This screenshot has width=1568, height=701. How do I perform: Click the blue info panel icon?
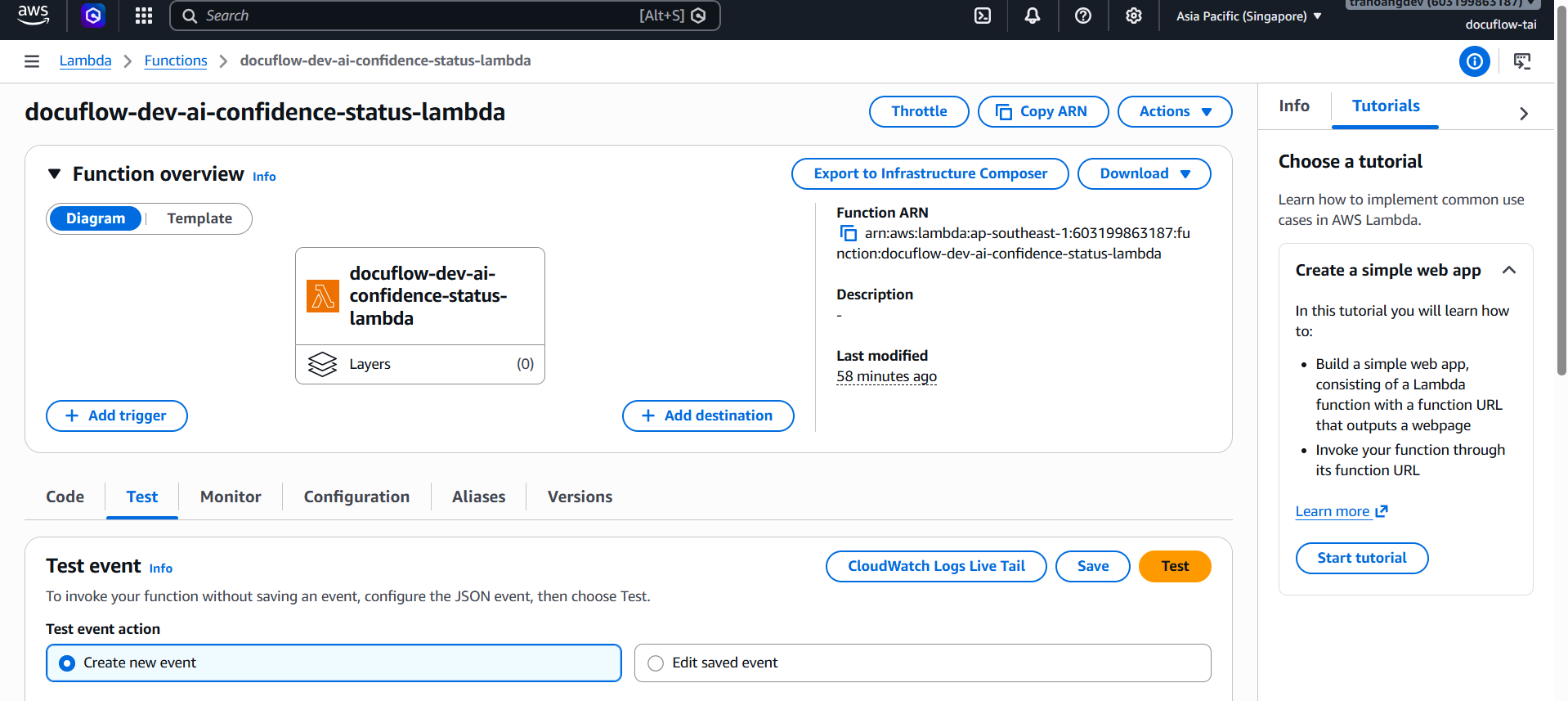coord(1475,61)
